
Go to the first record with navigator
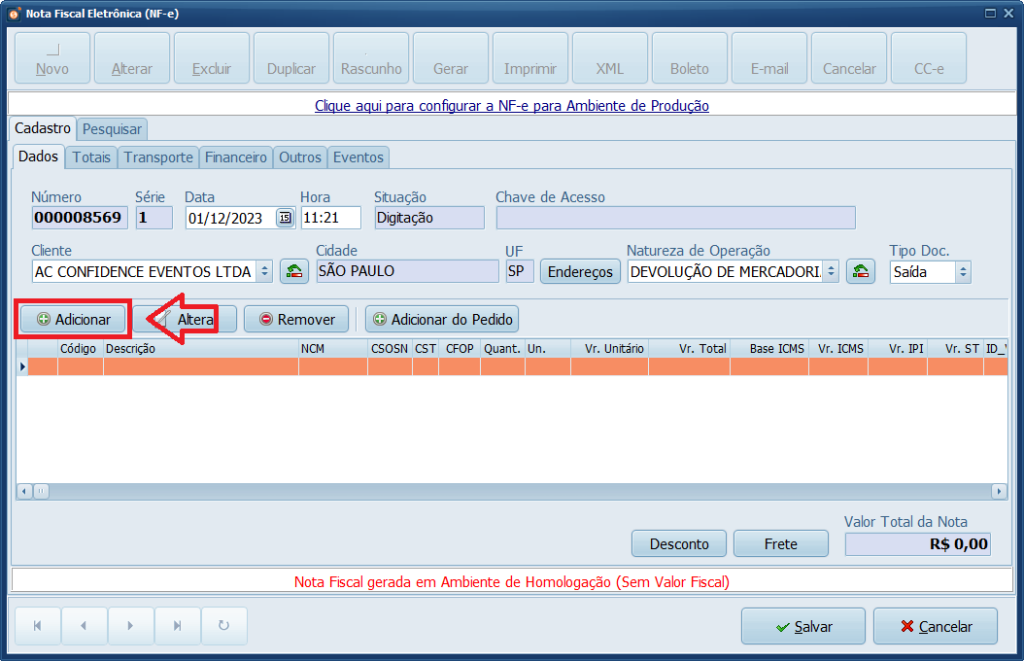(37, 625)
